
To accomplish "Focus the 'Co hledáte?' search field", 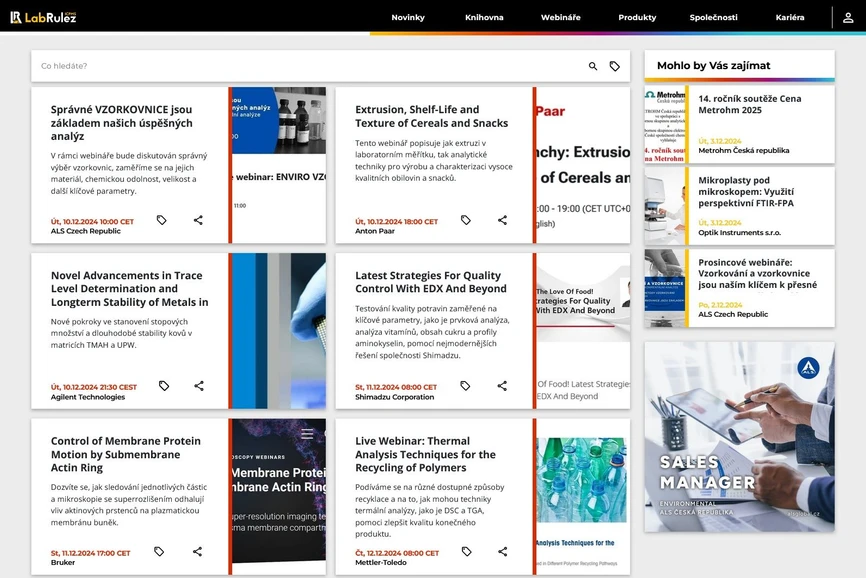I will pos(309,66).
